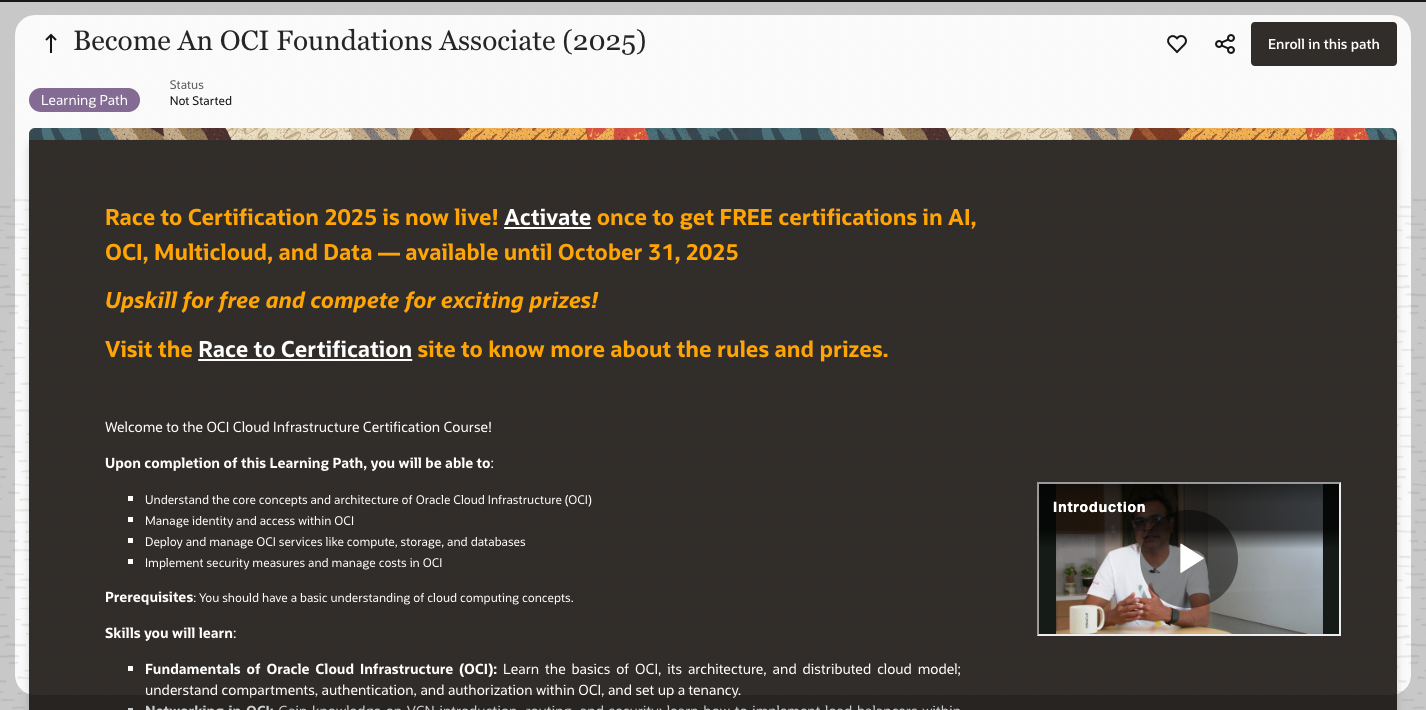Image resolution: width=1426 pixels, height=710 pixels.
Task: Open the share icon
Action: coord(1225,44)
